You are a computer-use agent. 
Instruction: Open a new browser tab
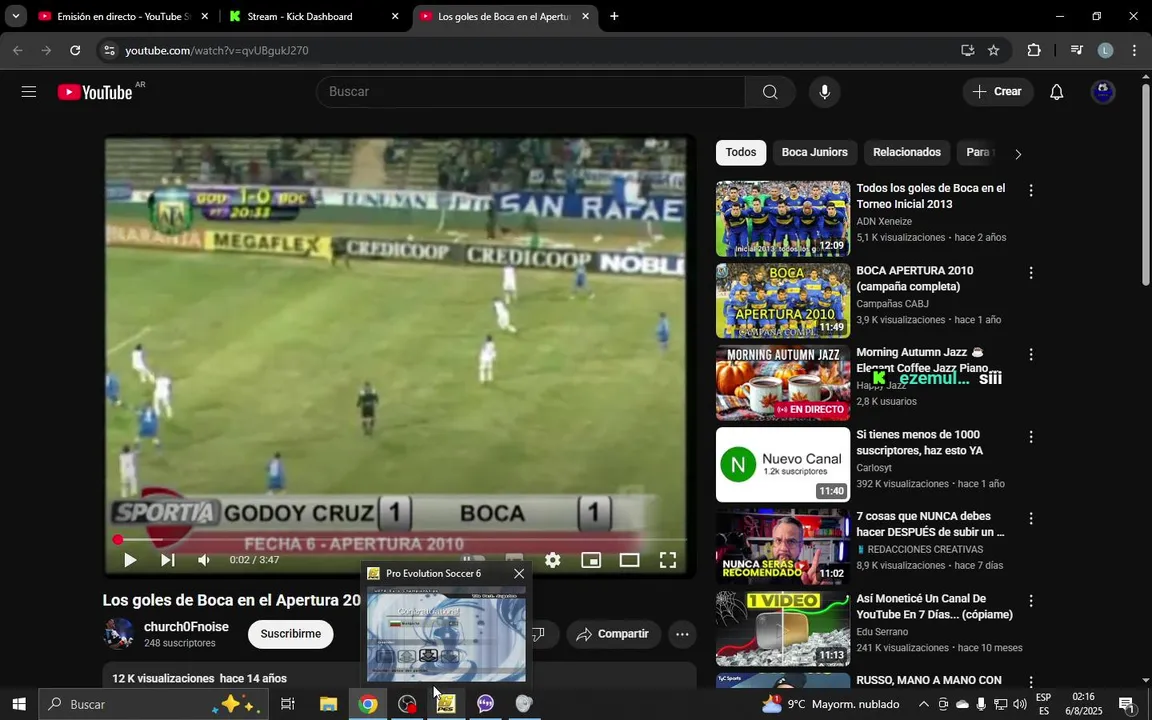[614, 16]
